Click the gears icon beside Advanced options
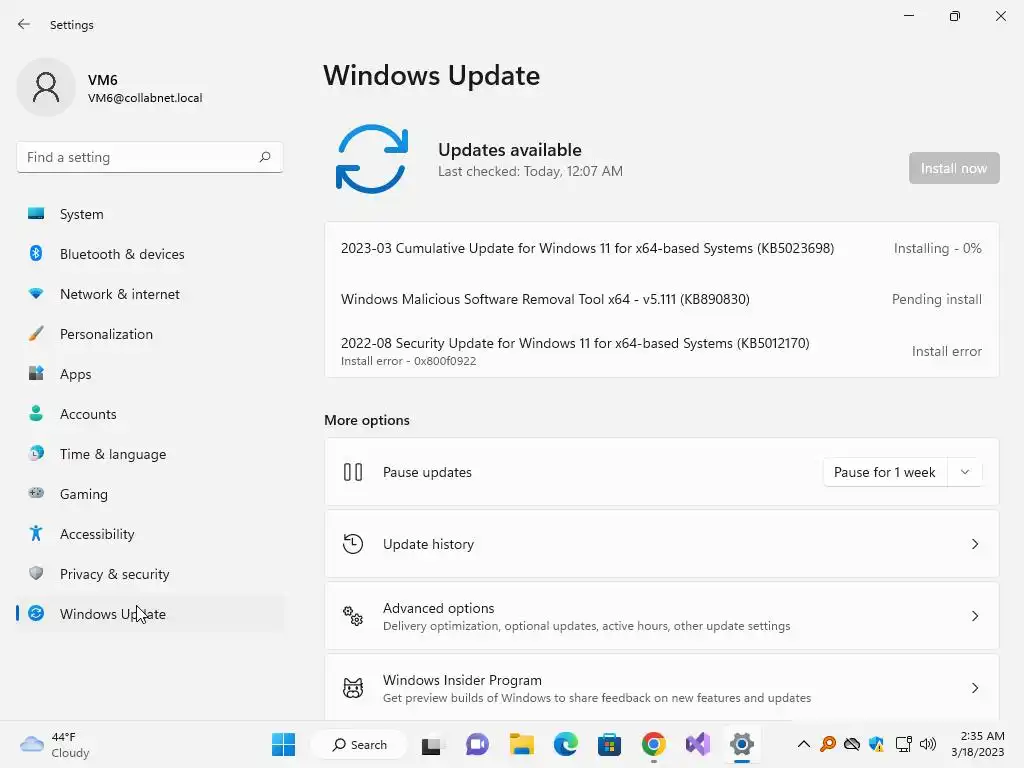The image size is (1024, 768). (353, 616)
